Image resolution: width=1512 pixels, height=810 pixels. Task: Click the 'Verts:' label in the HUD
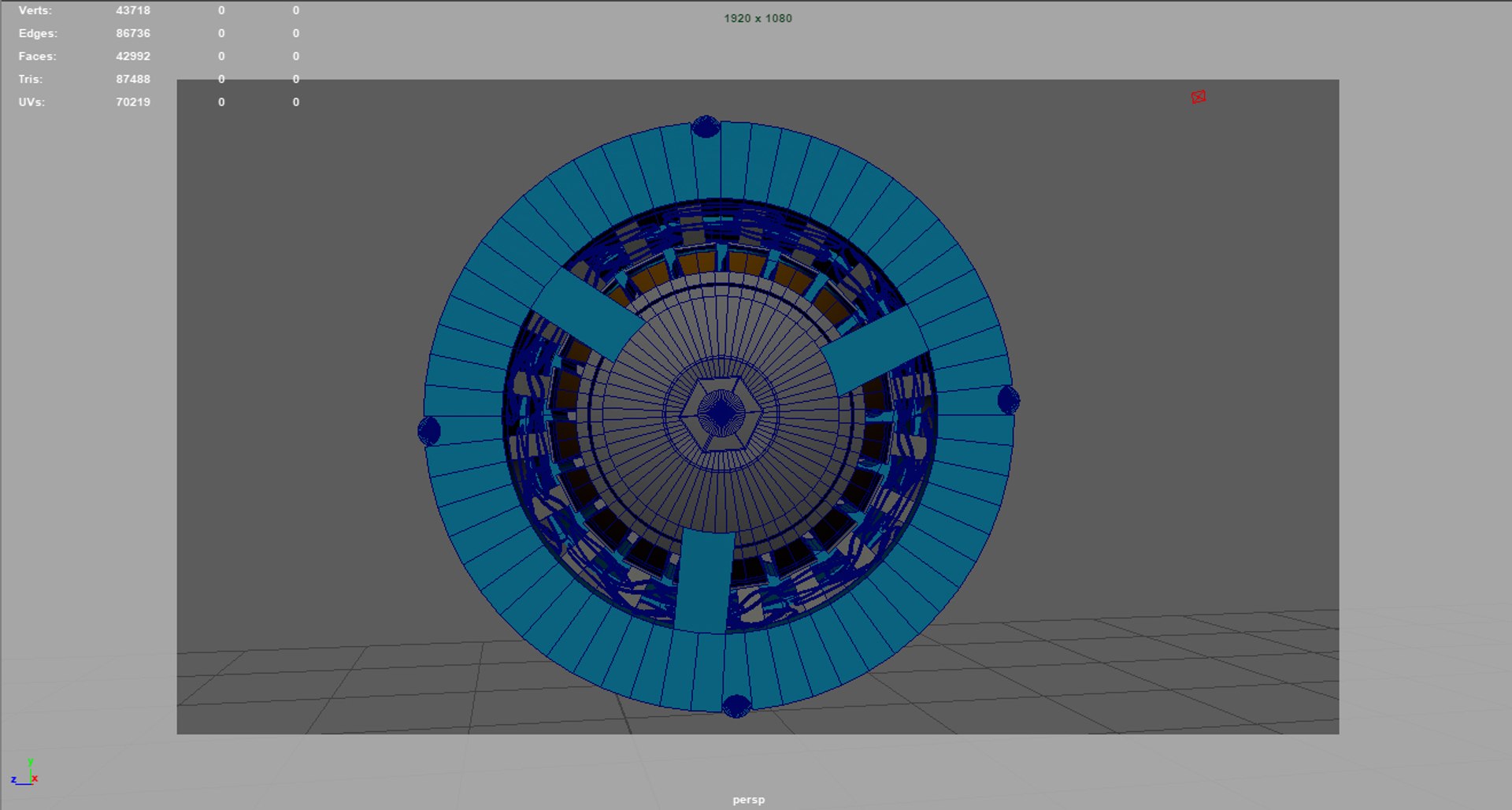(x=35, y=10)
